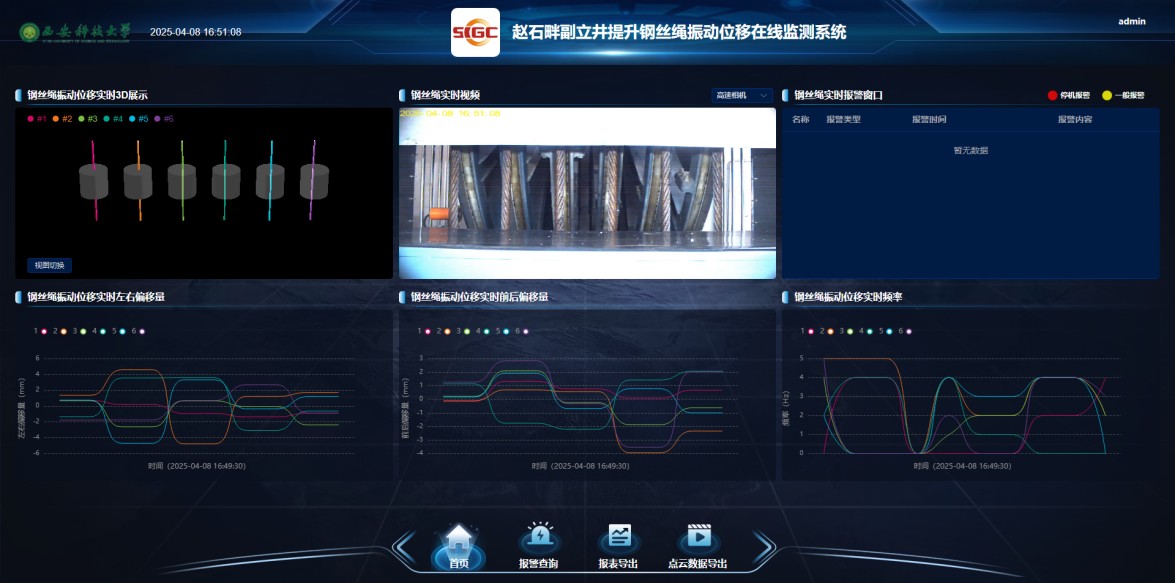This screenshot has height=583, width=1175.
Task: Click red 停机报警 indicator icon
Action: click(1052, 96)
